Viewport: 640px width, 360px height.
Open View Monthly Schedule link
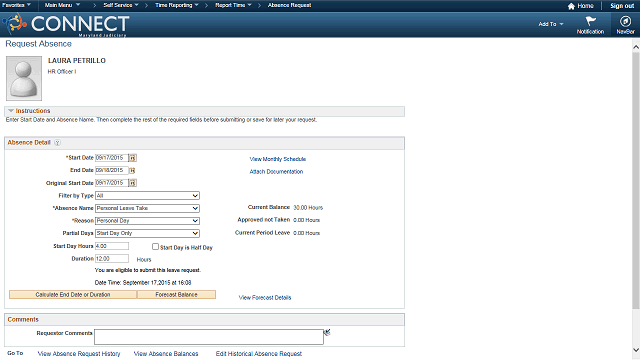(278, 159)
